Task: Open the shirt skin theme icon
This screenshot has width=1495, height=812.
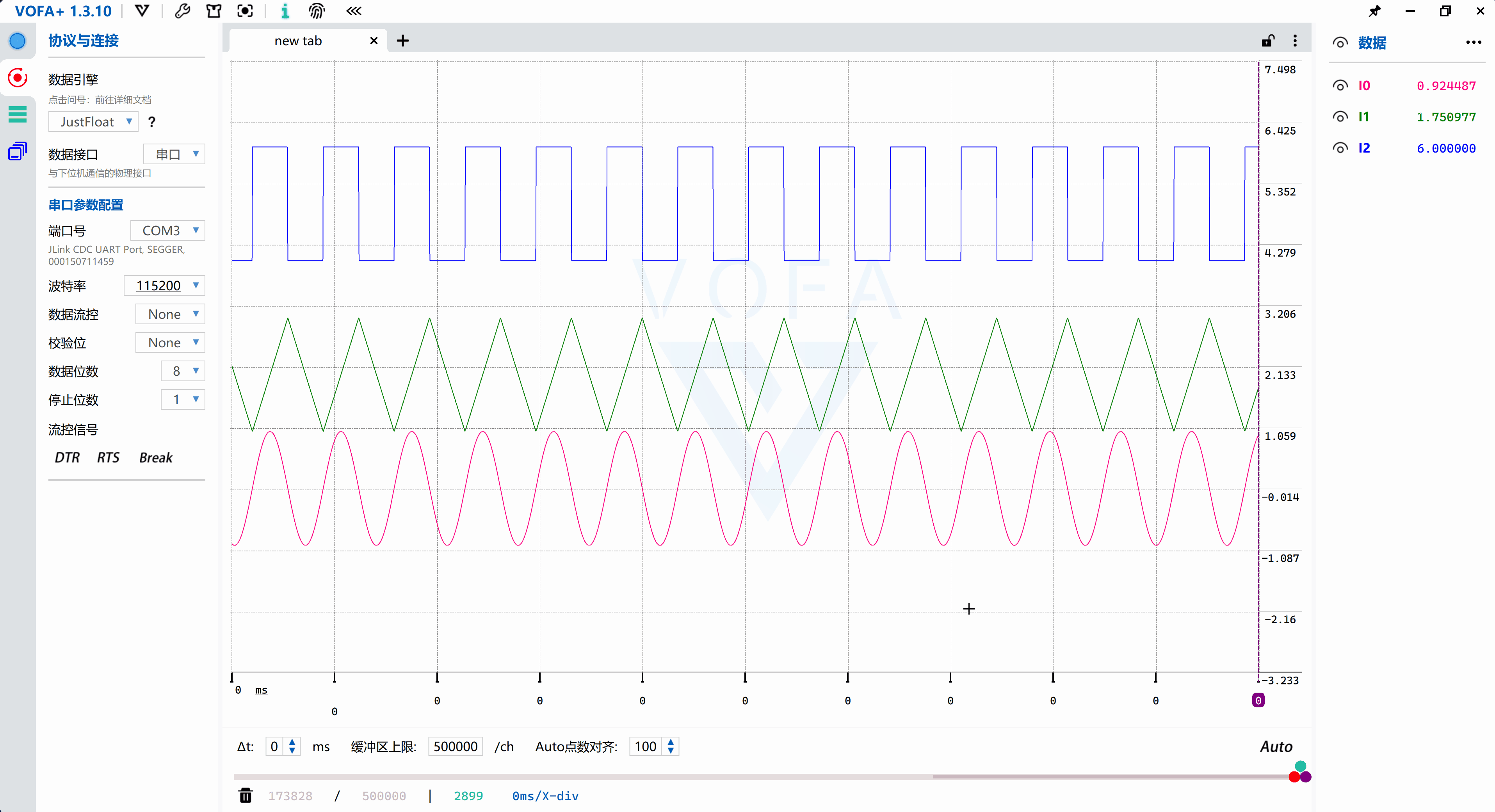Action: [x=214, y=11]
